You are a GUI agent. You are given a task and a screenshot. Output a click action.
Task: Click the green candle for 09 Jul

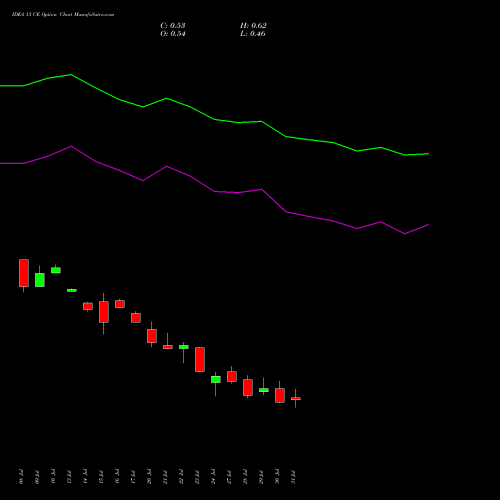pyautogui.click(x=40, y=280)
